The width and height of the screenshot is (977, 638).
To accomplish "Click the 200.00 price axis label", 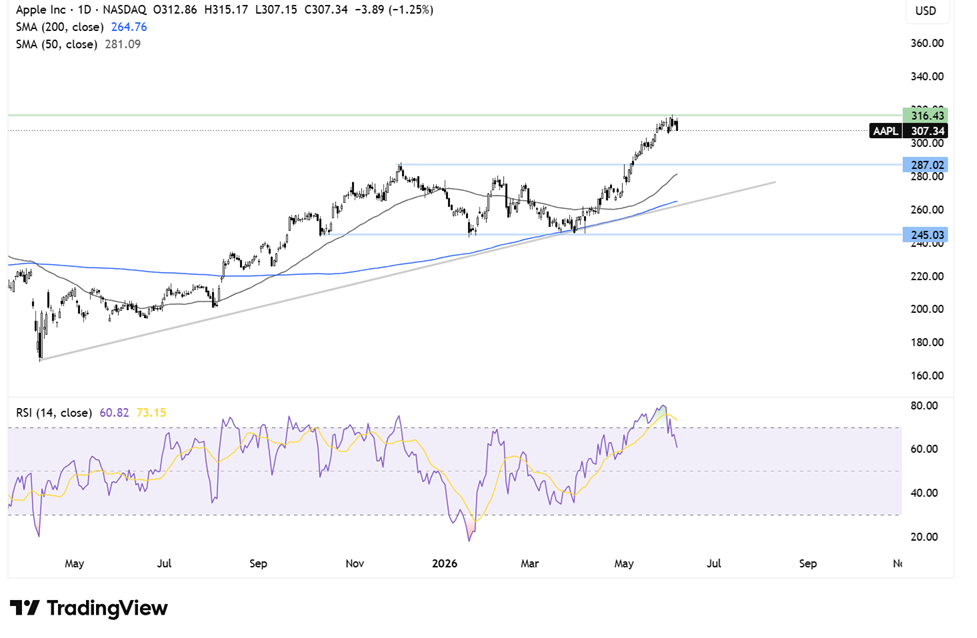I will [927, 309].
